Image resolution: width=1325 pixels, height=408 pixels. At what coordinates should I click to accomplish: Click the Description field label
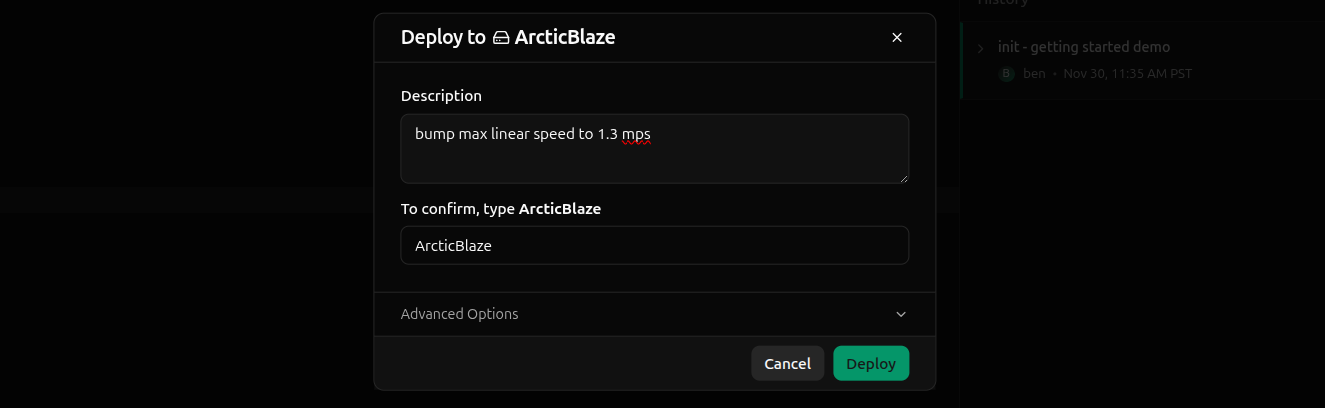click(441, 96)
